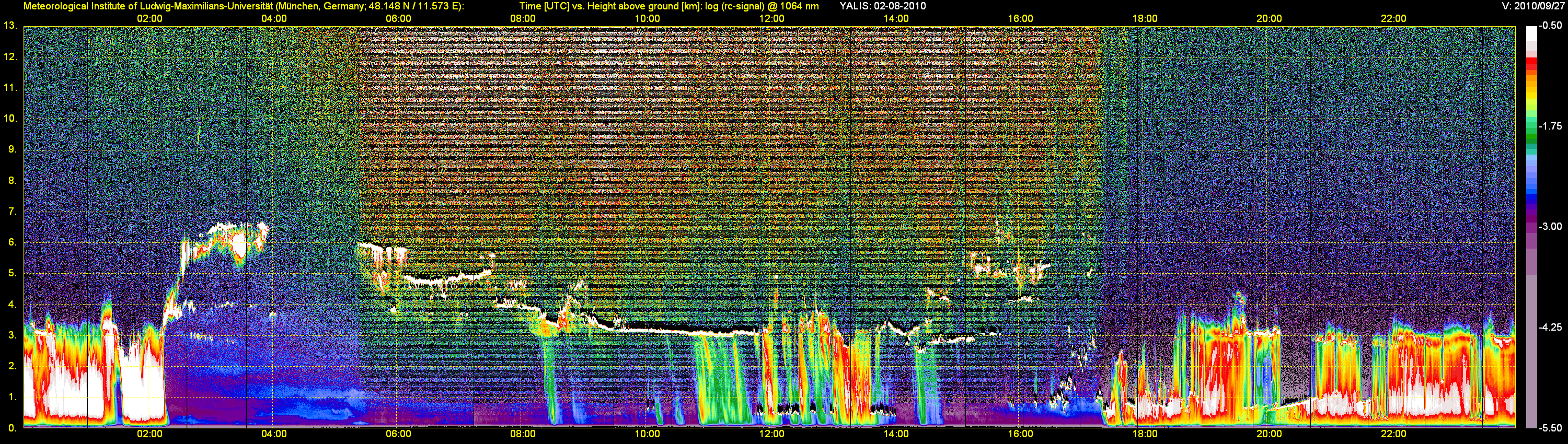Click 16:00 on the top time axis
This screenshot has width=1568, height=444.
pyautogui.click(x=1021, y=18)
